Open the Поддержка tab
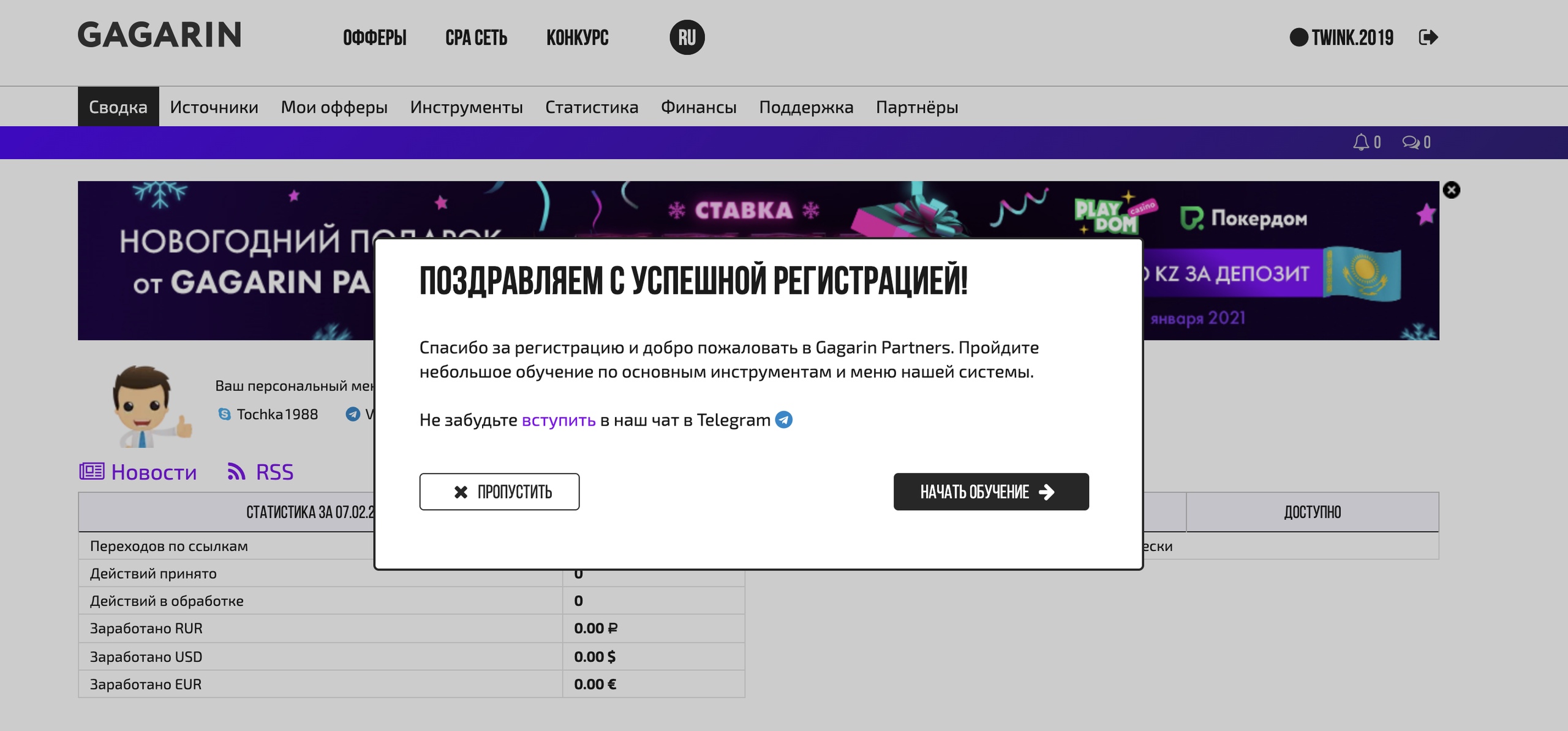The height and width of the screenshot is (731, 1568). pyautogui.click(x=806, y=107)
